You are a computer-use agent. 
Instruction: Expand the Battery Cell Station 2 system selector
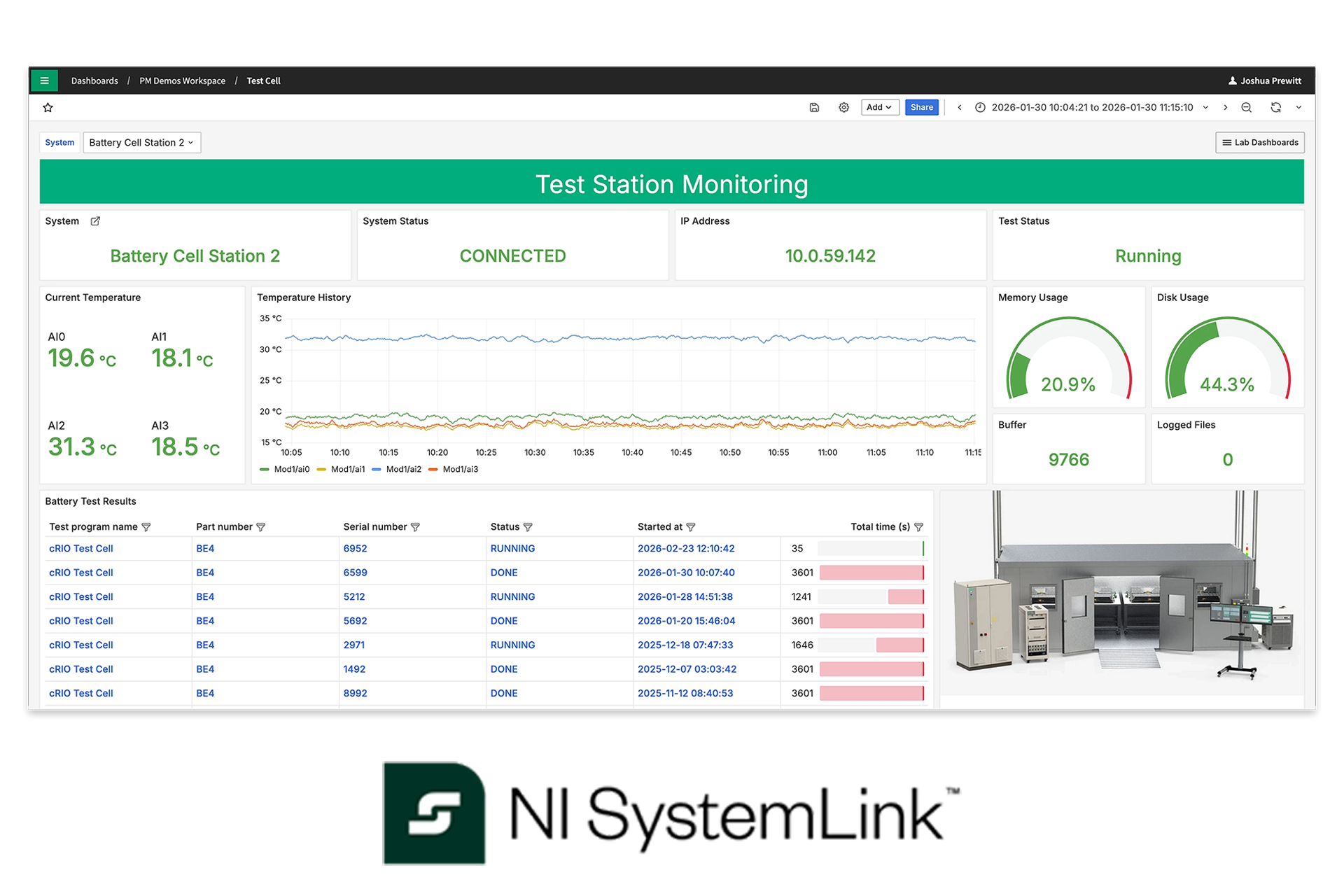(141, 143)
